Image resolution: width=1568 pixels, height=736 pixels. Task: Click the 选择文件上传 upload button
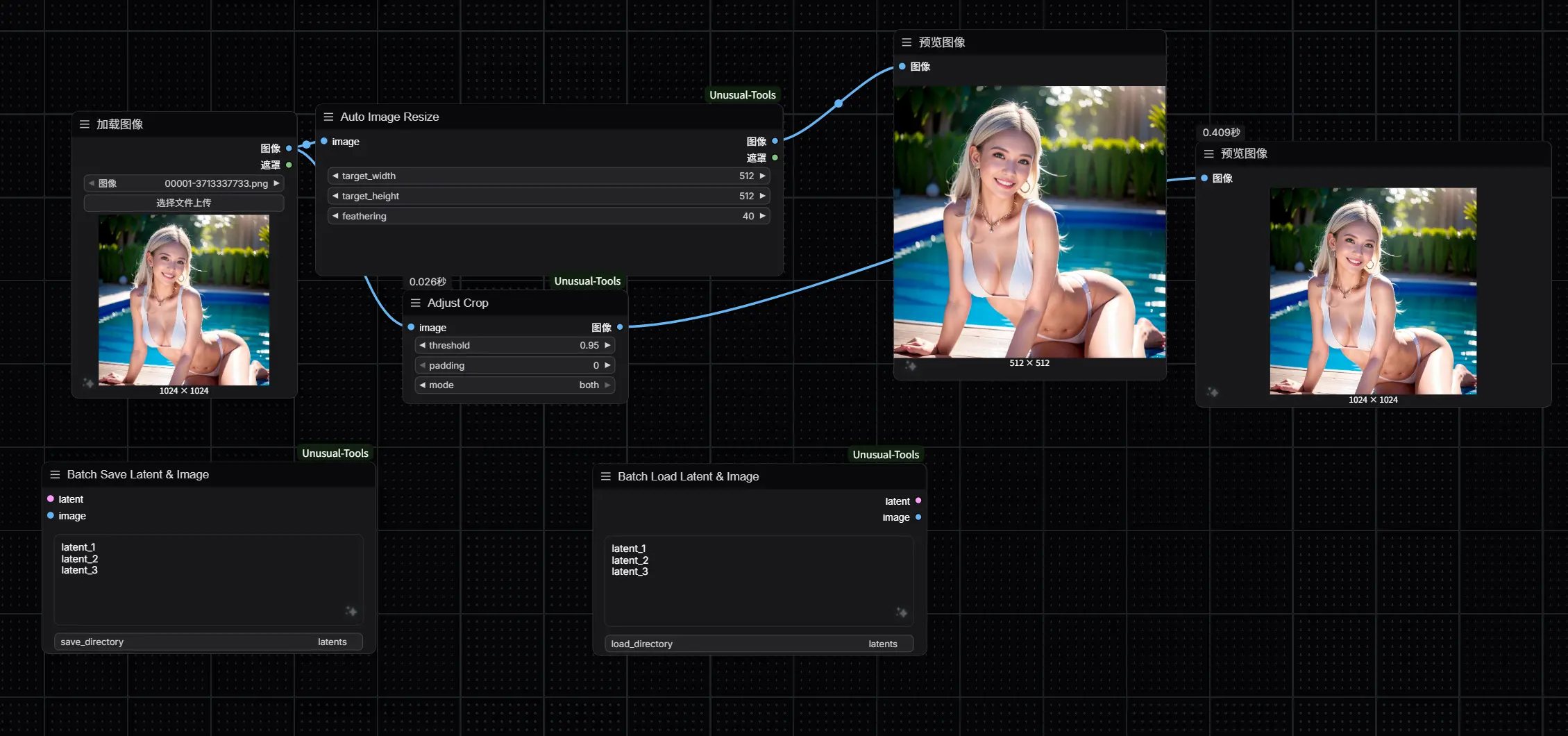pyautogui.click(x=184, y=203)
